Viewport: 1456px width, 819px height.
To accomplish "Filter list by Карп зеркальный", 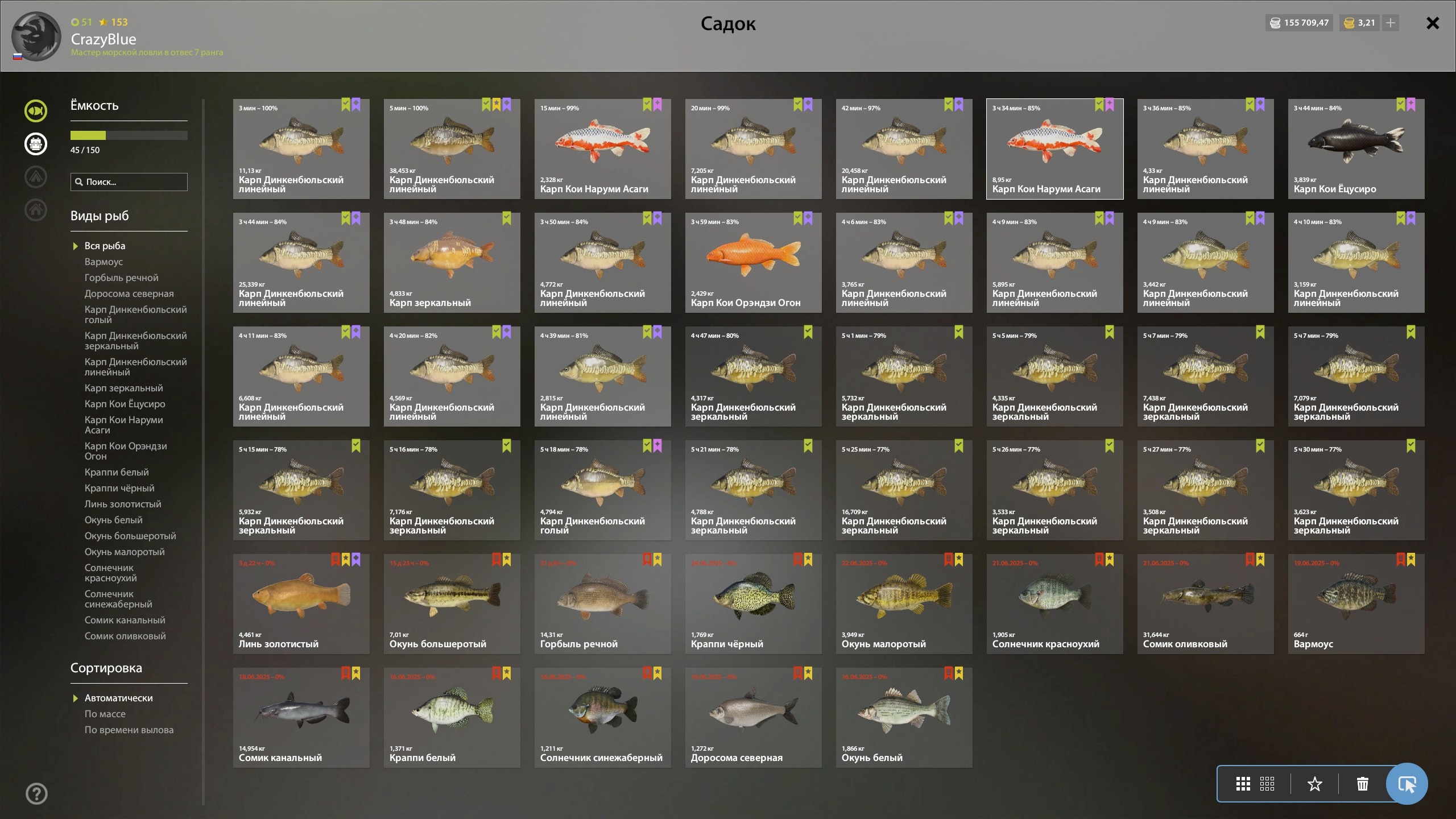I will 124,388.
